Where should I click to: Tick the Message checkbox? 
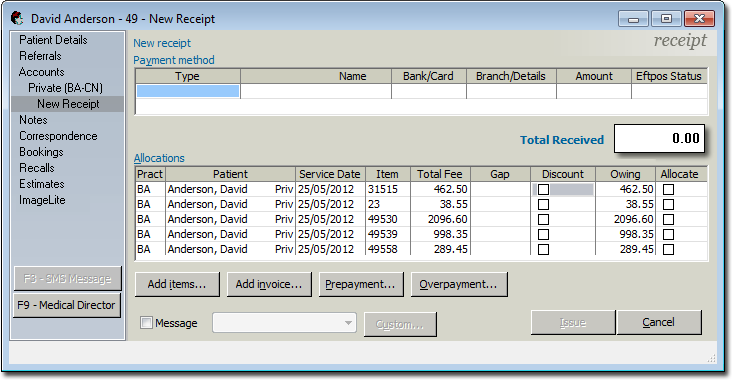point(146,323)
